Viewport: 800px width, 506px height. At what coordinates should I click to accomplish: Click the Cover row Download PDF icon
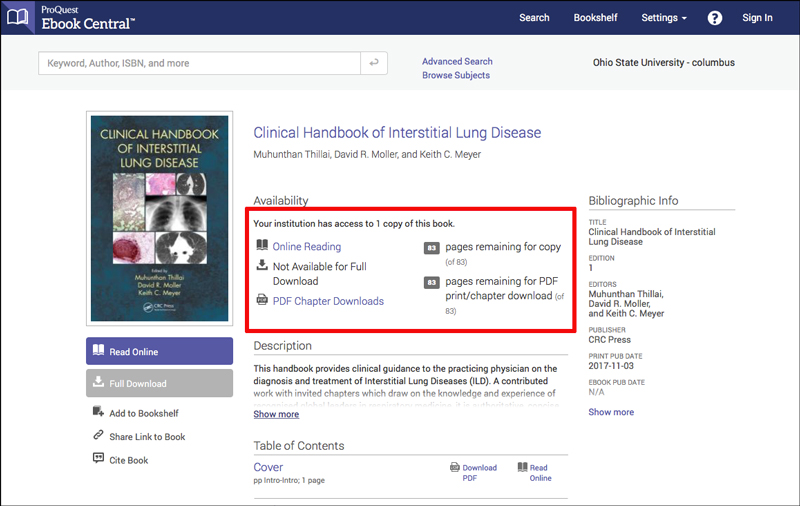tap(455, 467)
